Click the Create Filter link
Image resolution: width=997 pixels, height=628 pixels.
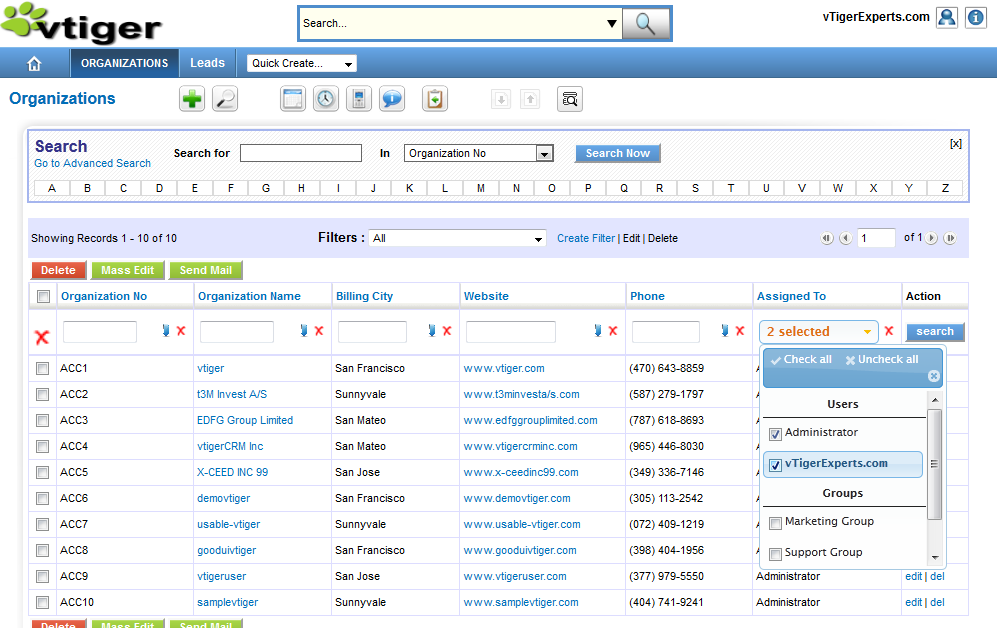coord(586,238)
